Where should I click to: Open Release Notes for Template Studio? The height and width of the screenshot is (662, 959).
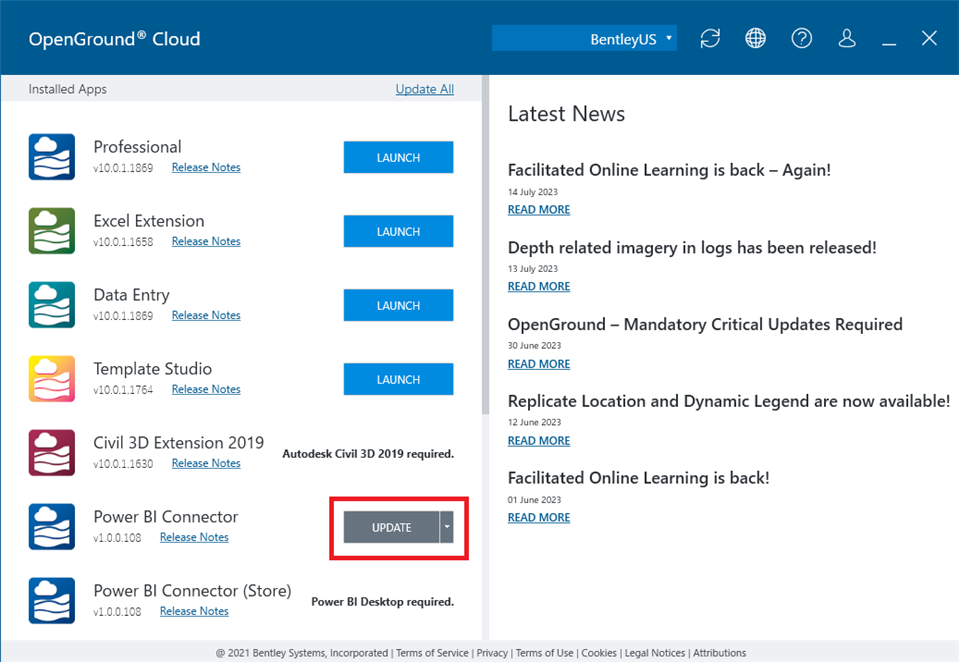coord(206,390)
